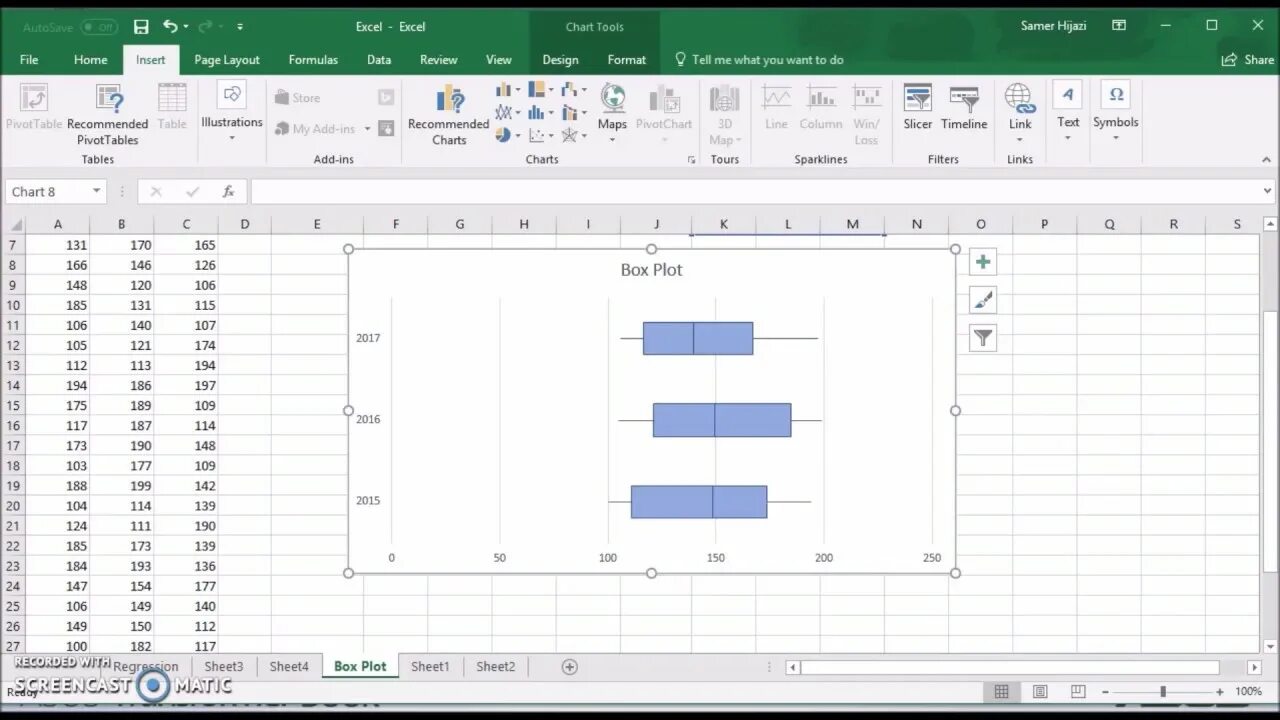Screen dimensions: 1280x720
Task: Switch to the Sheet1 tab
Action: (x=431, y=666)
